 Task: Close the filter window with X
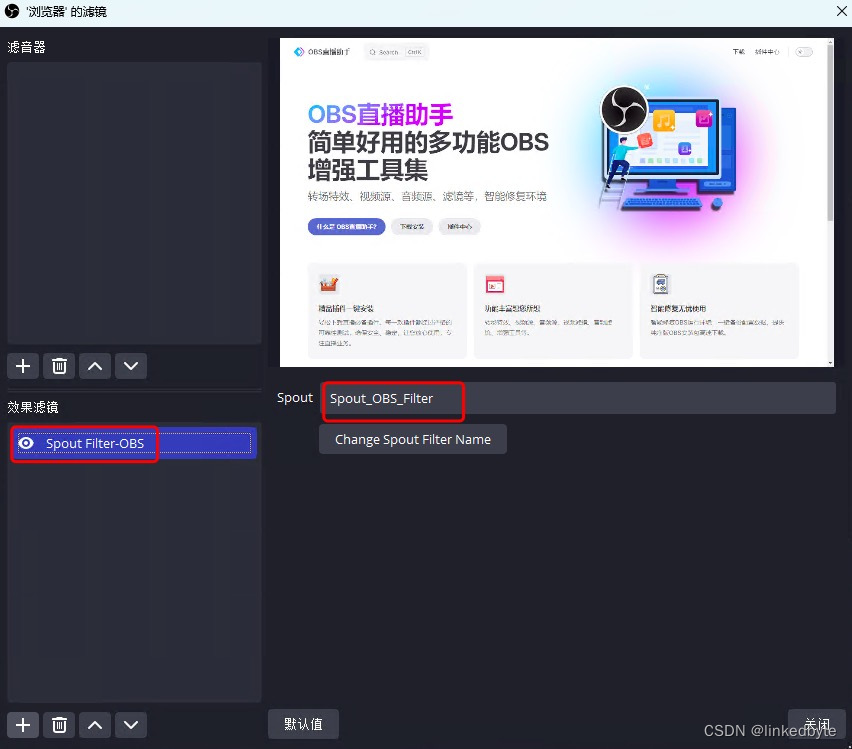click(x=841, y=11)
